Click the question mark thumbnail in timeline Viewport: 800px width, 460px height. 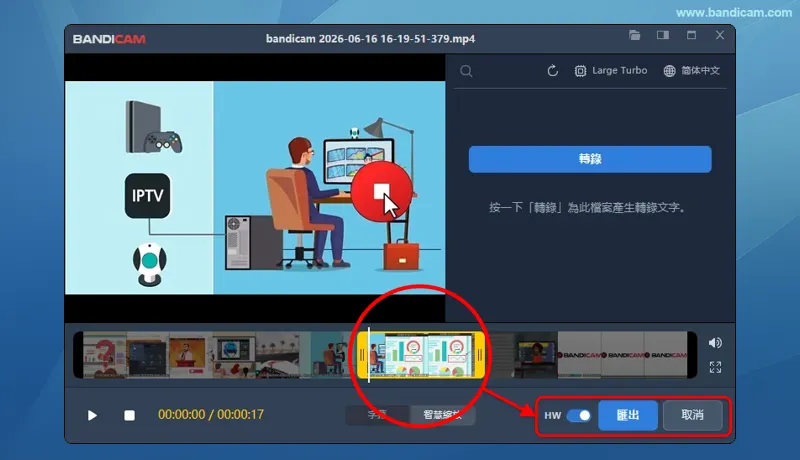point(105,355)
